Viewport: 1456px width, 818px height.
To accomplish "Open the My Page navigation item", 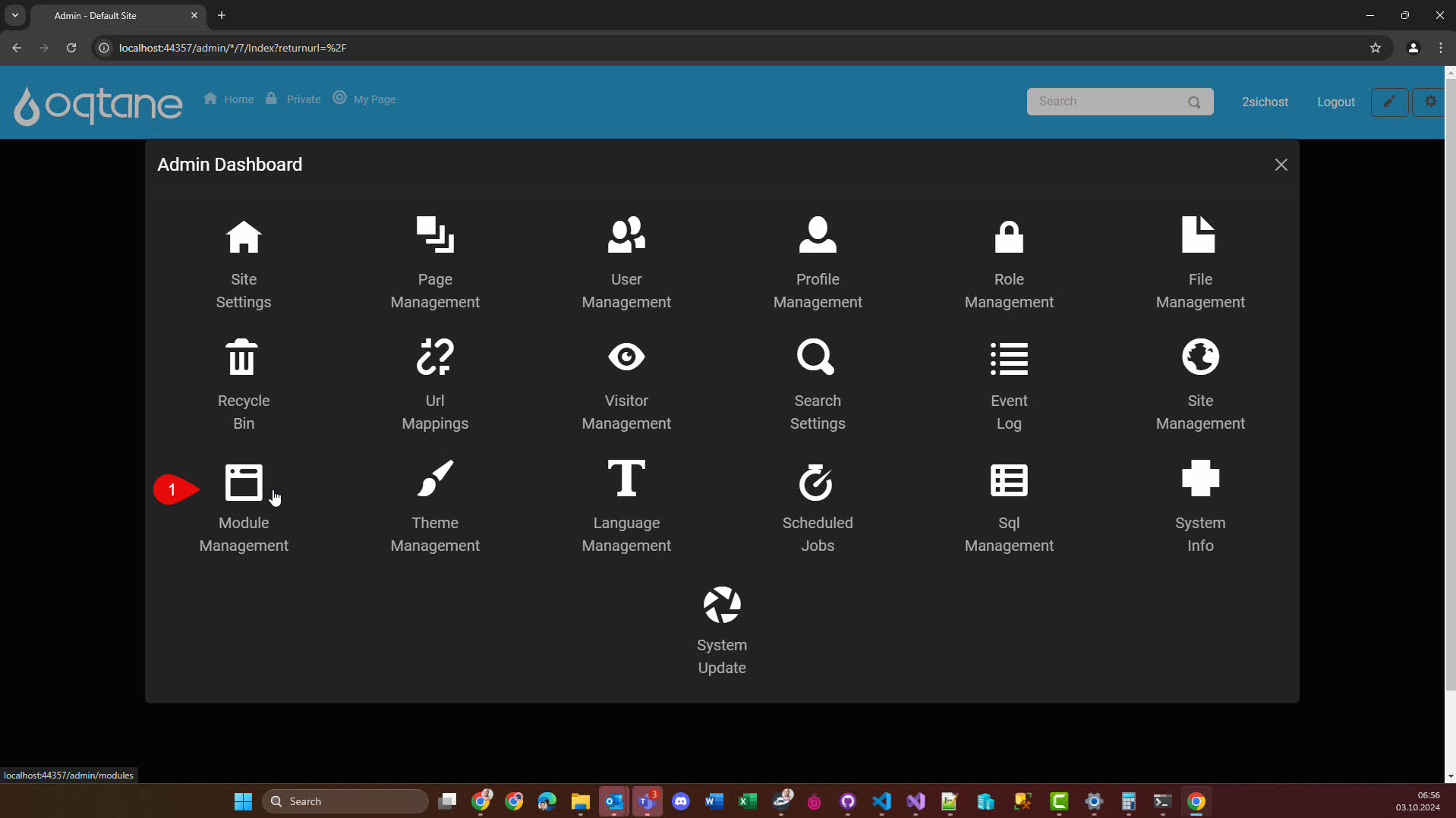I will click(365, 99).
